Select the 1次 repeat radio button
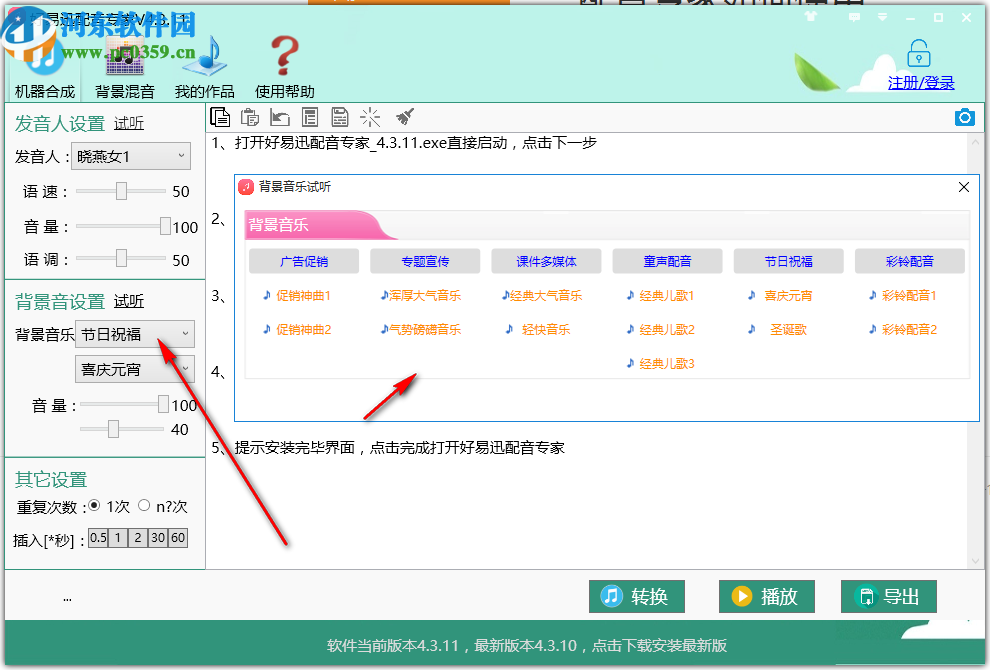 click(x=95, y=505)
